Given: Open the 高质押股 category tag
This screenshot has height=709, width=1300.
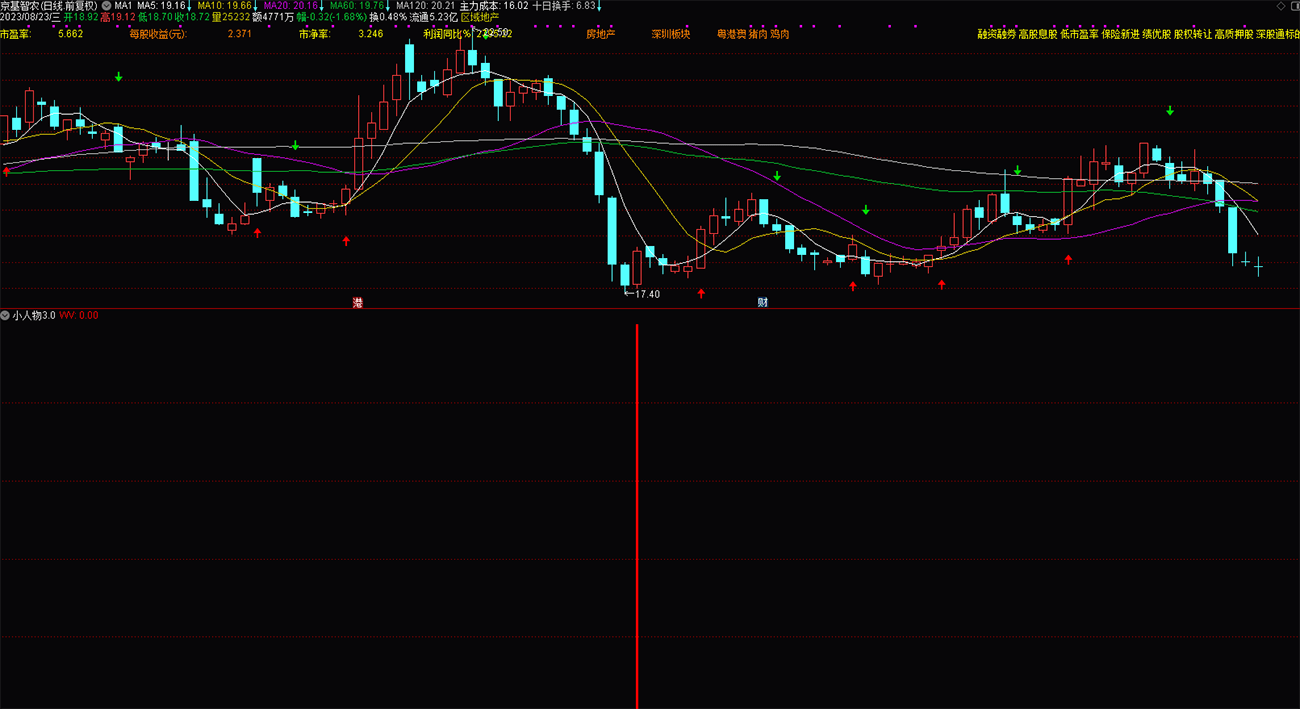Looking at the screenshot, I should coord(1233,34).
